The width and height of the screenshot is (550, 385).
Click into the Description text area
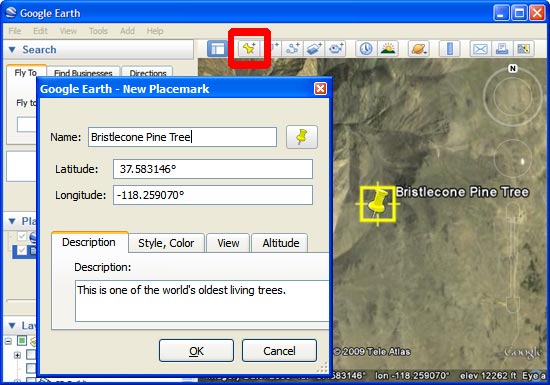click(202, 300)
